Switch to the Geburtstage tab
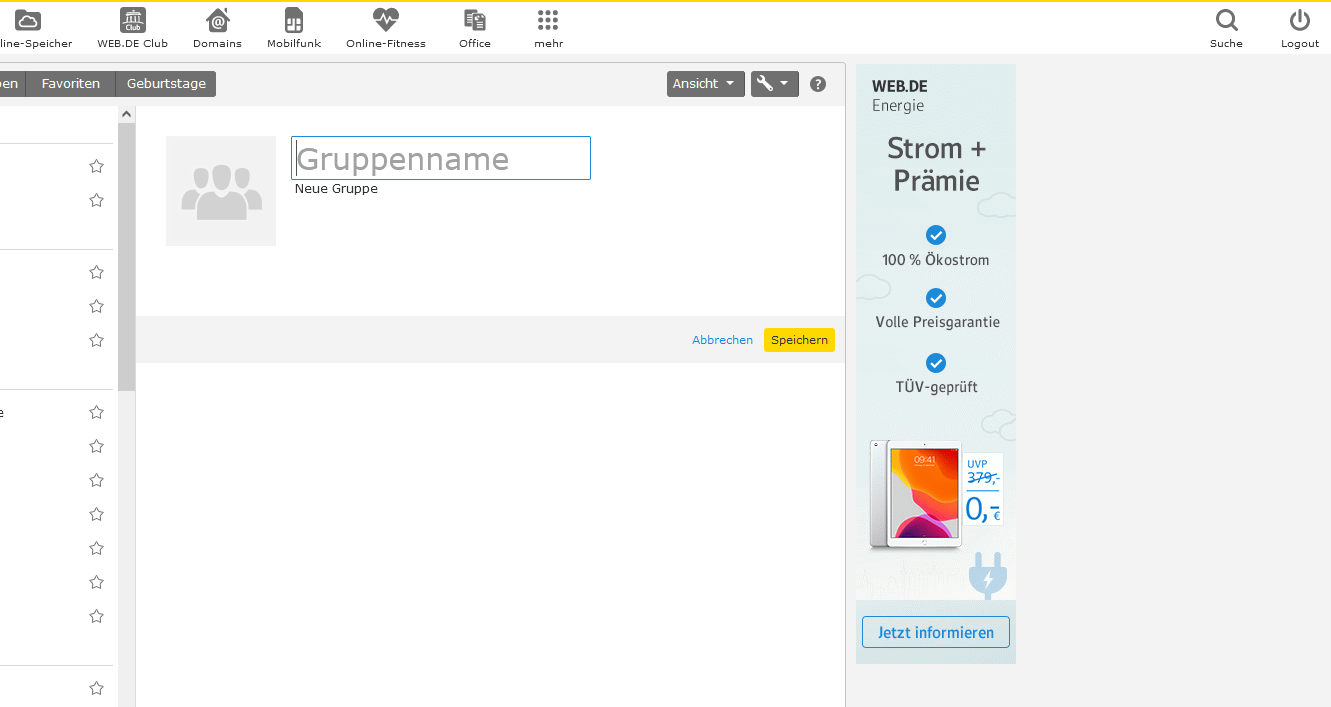Viewport: 1331px width, 707px height. 166,84
